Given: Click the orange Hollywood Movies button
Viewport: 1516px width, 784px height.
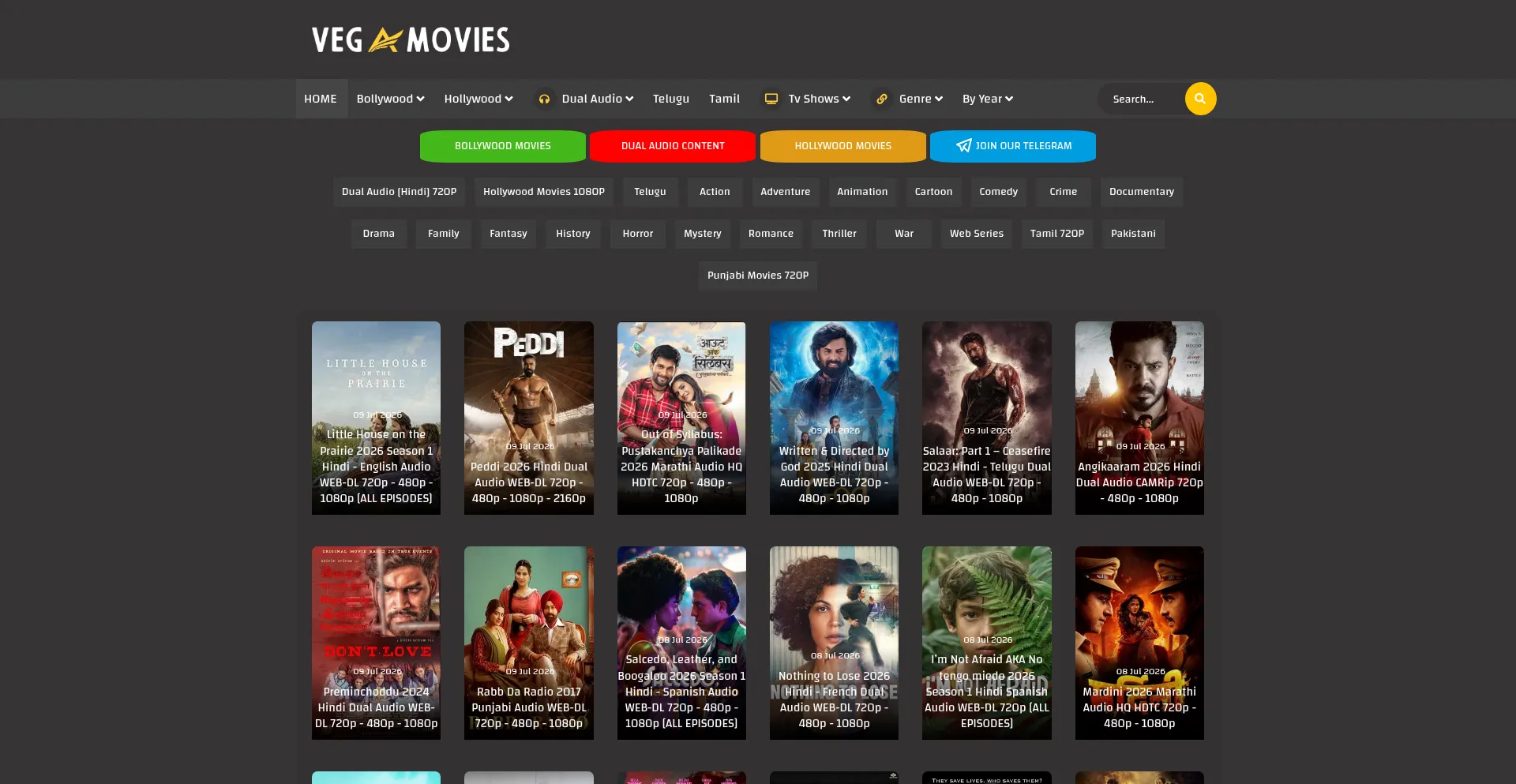Looking at the screenshot, I should pyautogui.click(x=843, y=146).
